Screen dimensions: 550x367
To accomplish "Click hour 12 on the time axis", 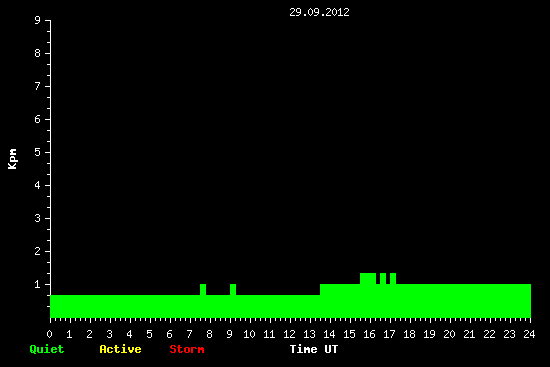I will 289,334.
